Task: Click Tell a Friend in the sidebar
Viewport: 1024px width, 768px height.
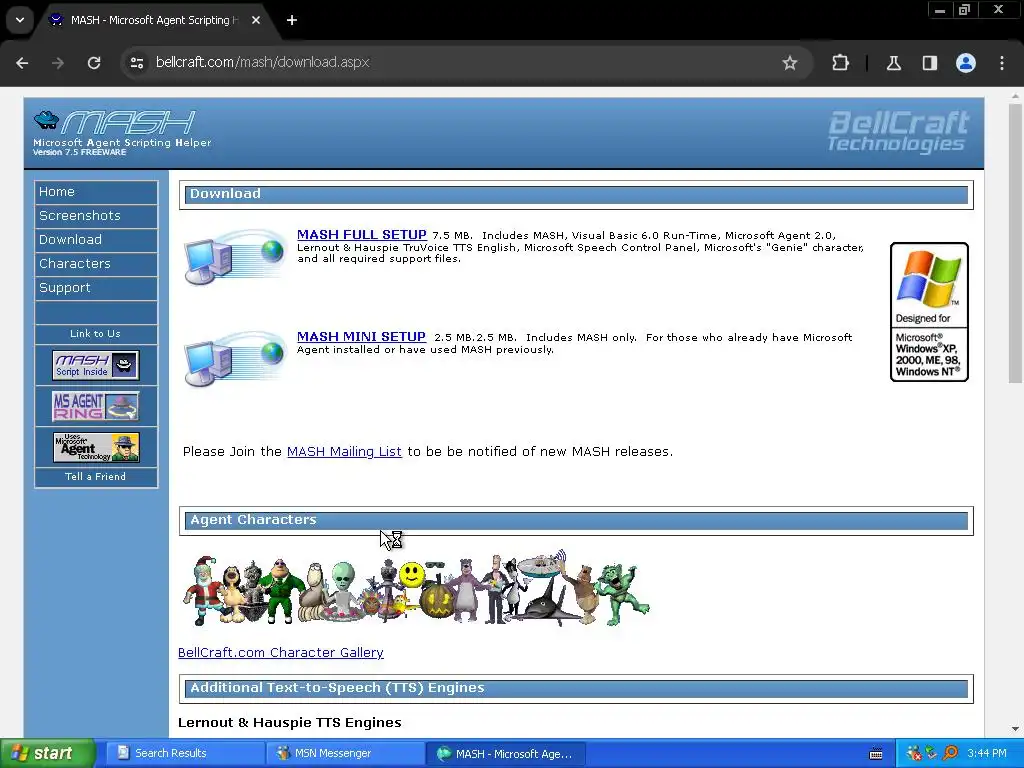Action: point(95,477)
